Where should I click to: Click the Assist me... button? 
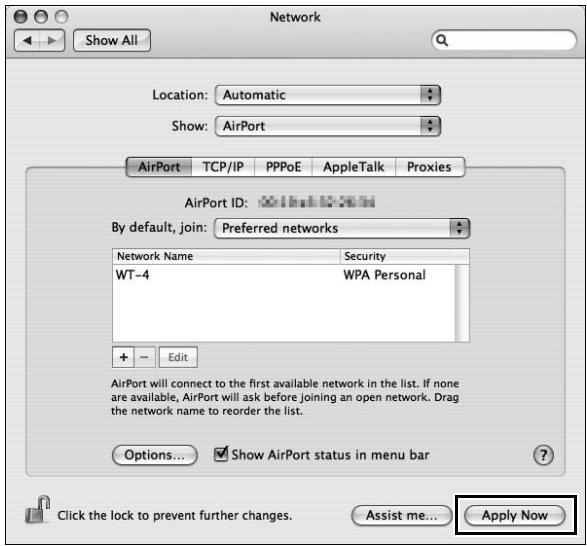click(x=402, y=515)
